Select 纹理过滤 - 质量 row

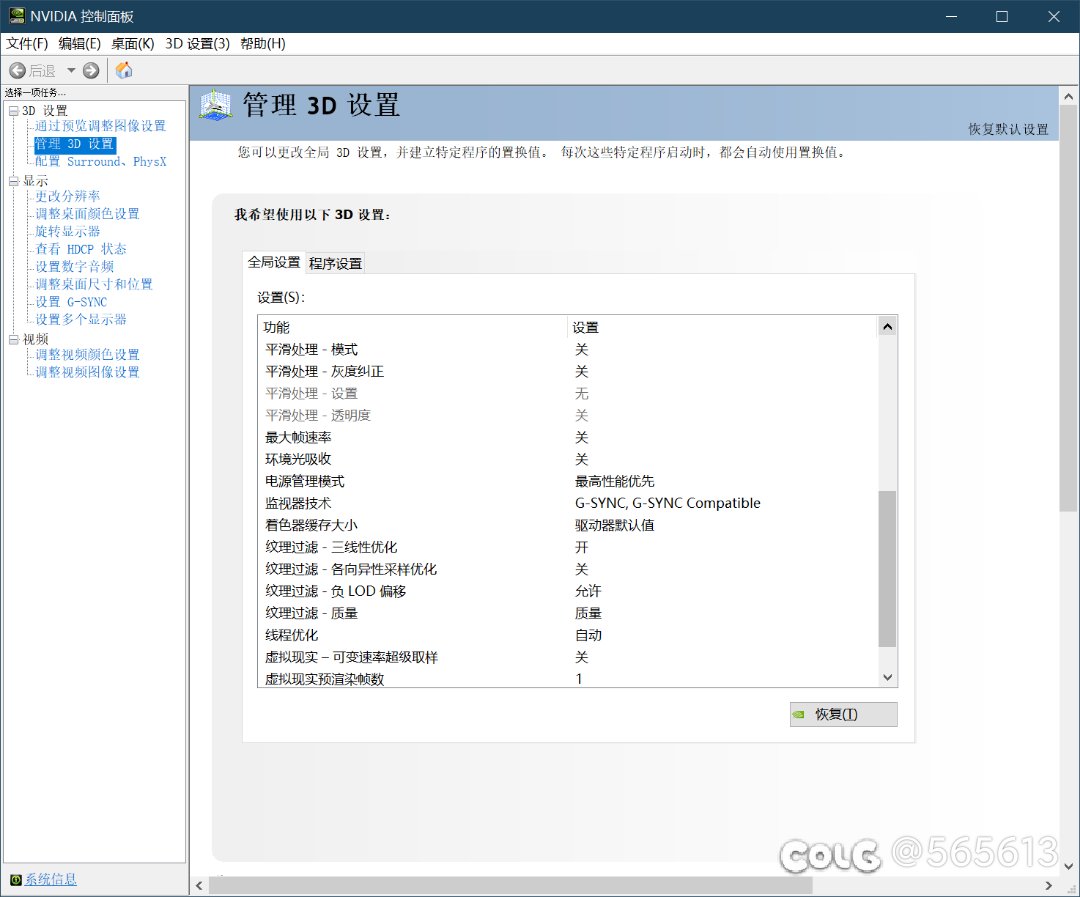[x=568, y=613]
